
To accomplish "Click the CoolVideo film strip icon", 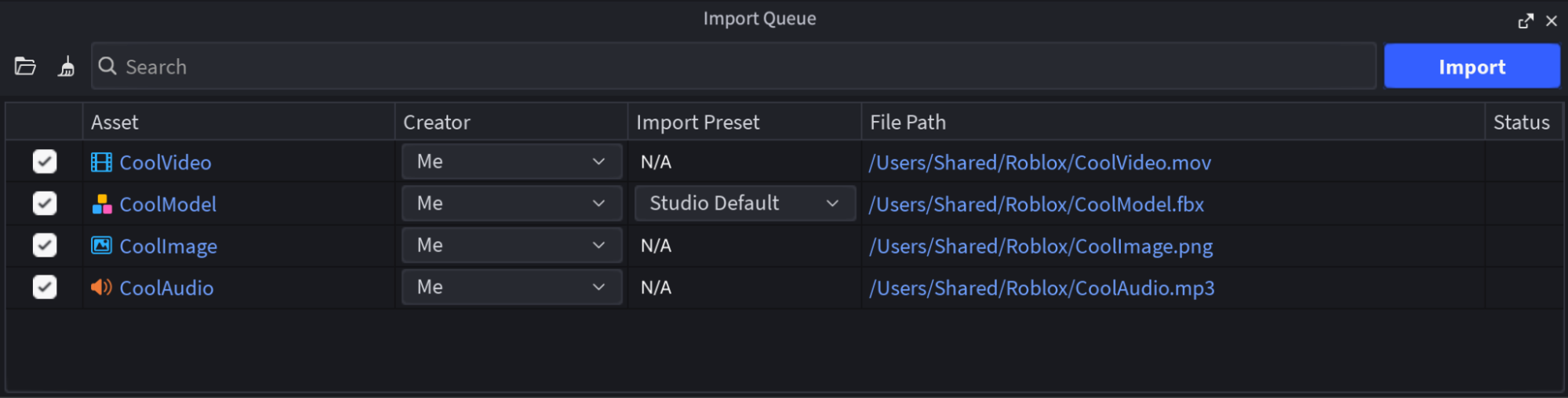I will coord(101,162).
